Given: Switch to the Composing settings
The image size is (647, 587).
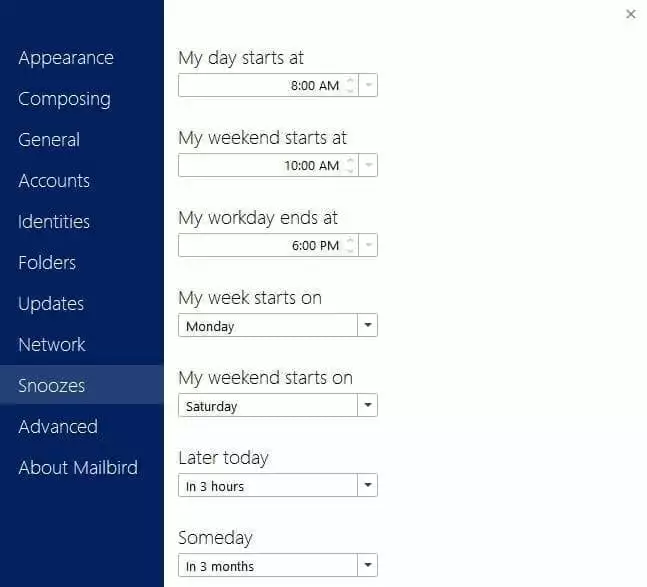Looking at the screenshot, I should [64, 99].
